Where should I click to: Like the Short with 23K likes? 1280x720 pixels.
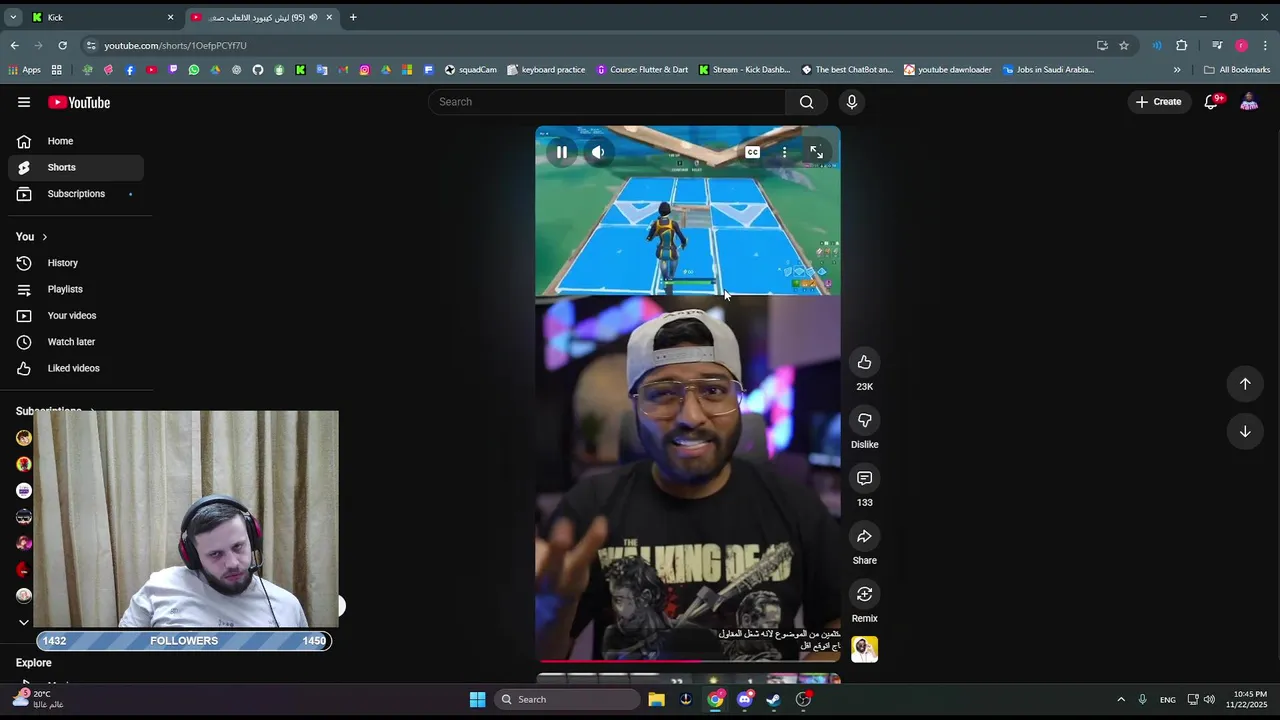[864, 362]
